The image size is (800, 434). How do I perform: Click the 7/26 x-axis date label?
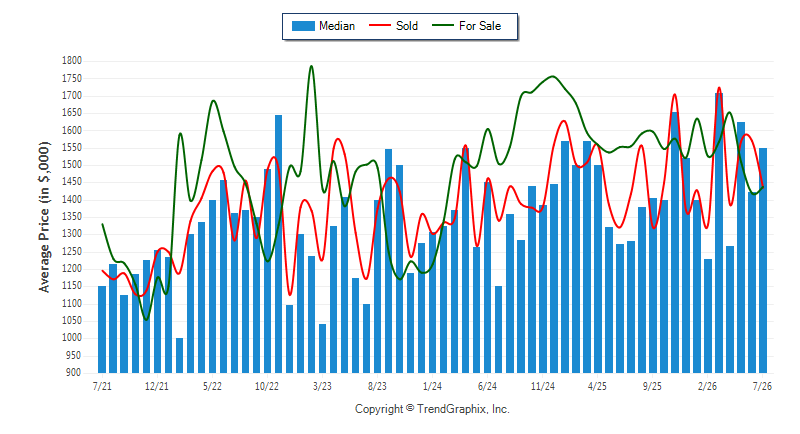click(x=762, y=386)
